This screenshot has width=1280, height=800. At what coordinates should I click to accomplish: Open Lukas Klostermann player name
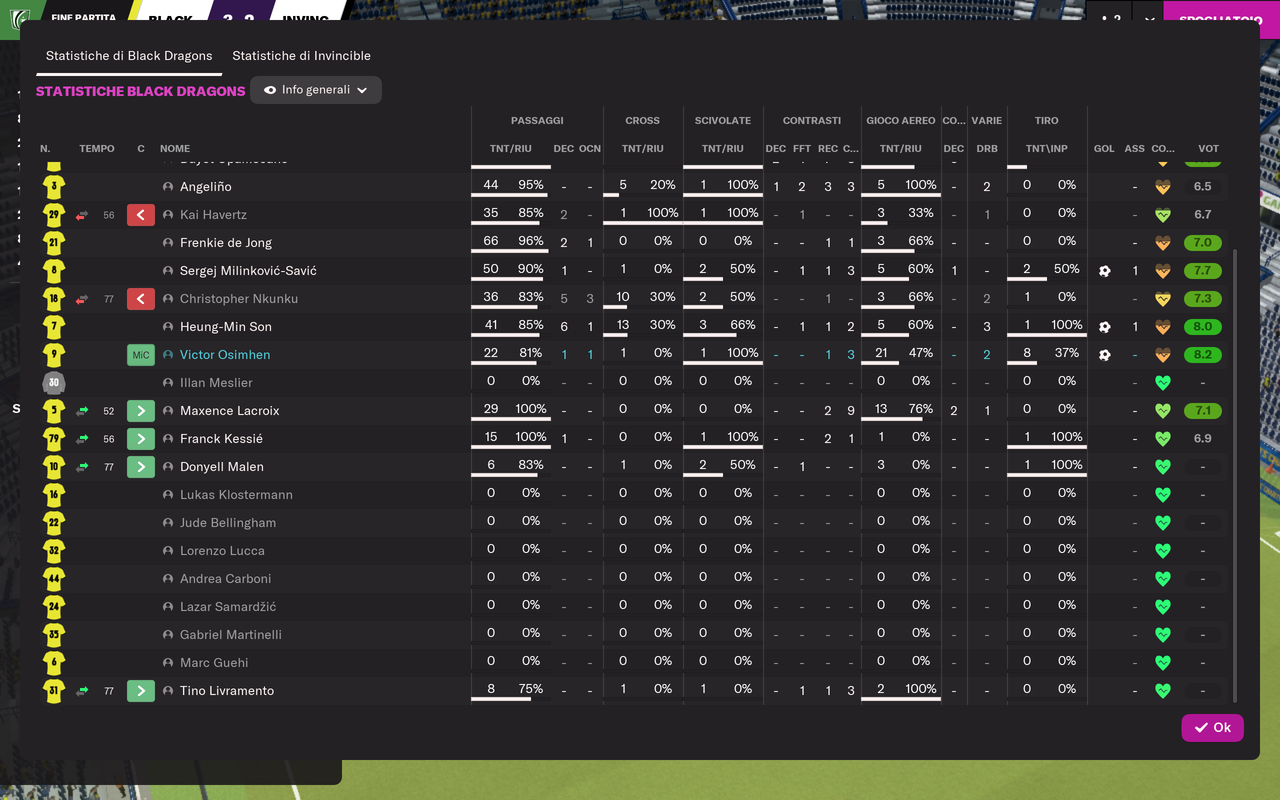pyautogui.click(x=236, y=495)
